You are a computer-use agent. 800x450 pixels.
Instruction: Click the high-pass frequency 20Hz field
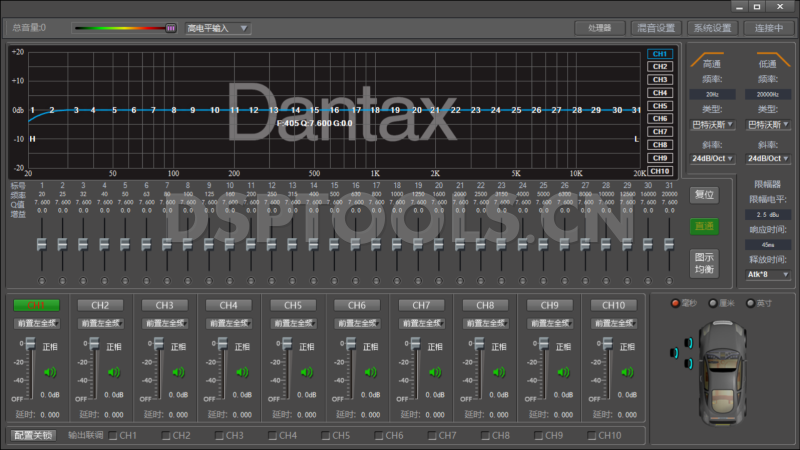(712, 94)
